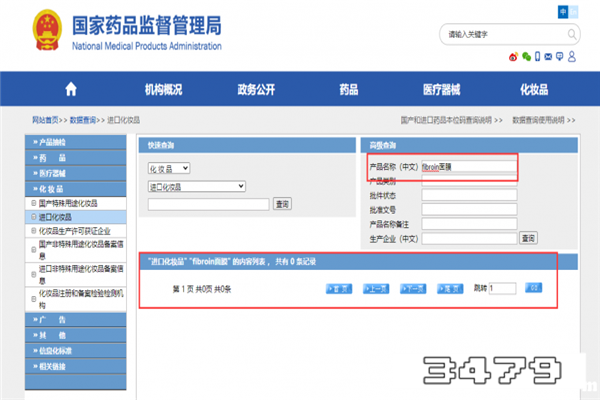Click the email envelope icon
The height and width of the screenshot is (400, 600).
click(549, 57)
